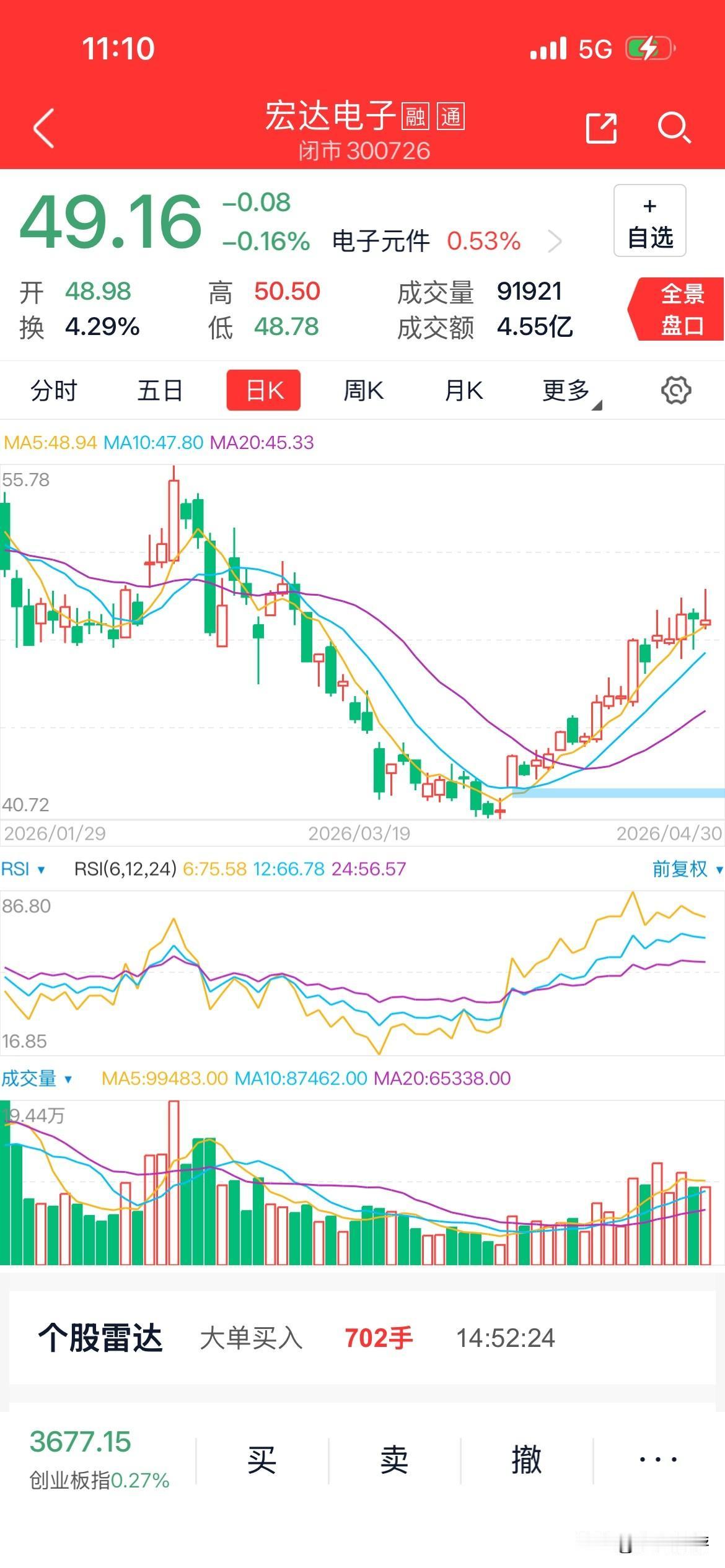The image size is (725, 1568).
Task: Add stock to 自选 watchlist
Action: click(x=649, y=220)
